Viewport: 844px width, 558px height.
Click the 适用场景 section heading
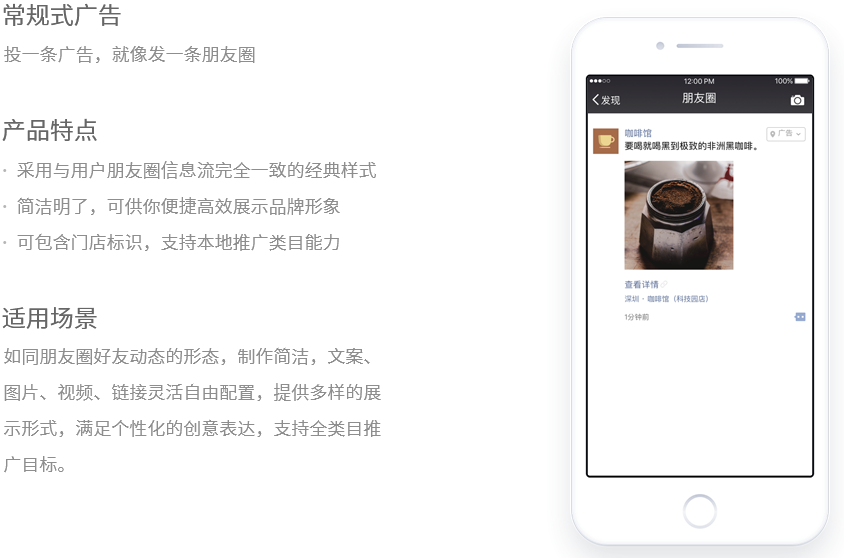(x=50, y=318)
